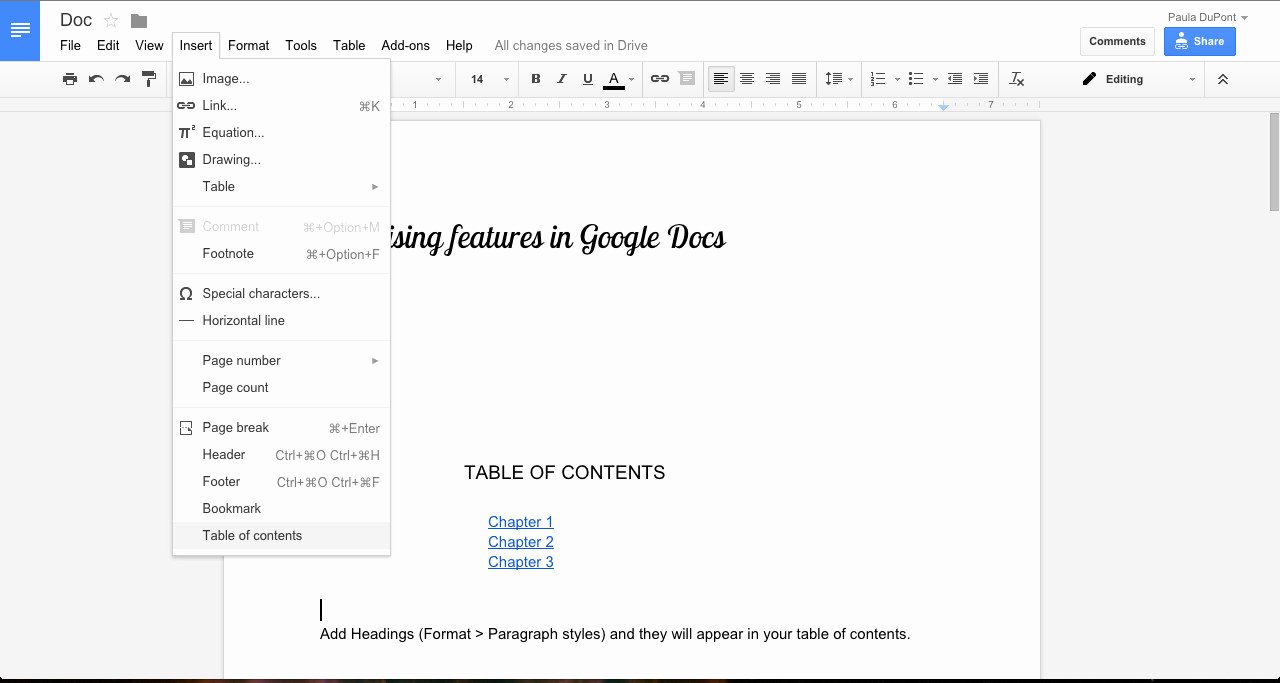Choose Equation... from Insert menu
1280x683 pixels.
tap(281, 132)
